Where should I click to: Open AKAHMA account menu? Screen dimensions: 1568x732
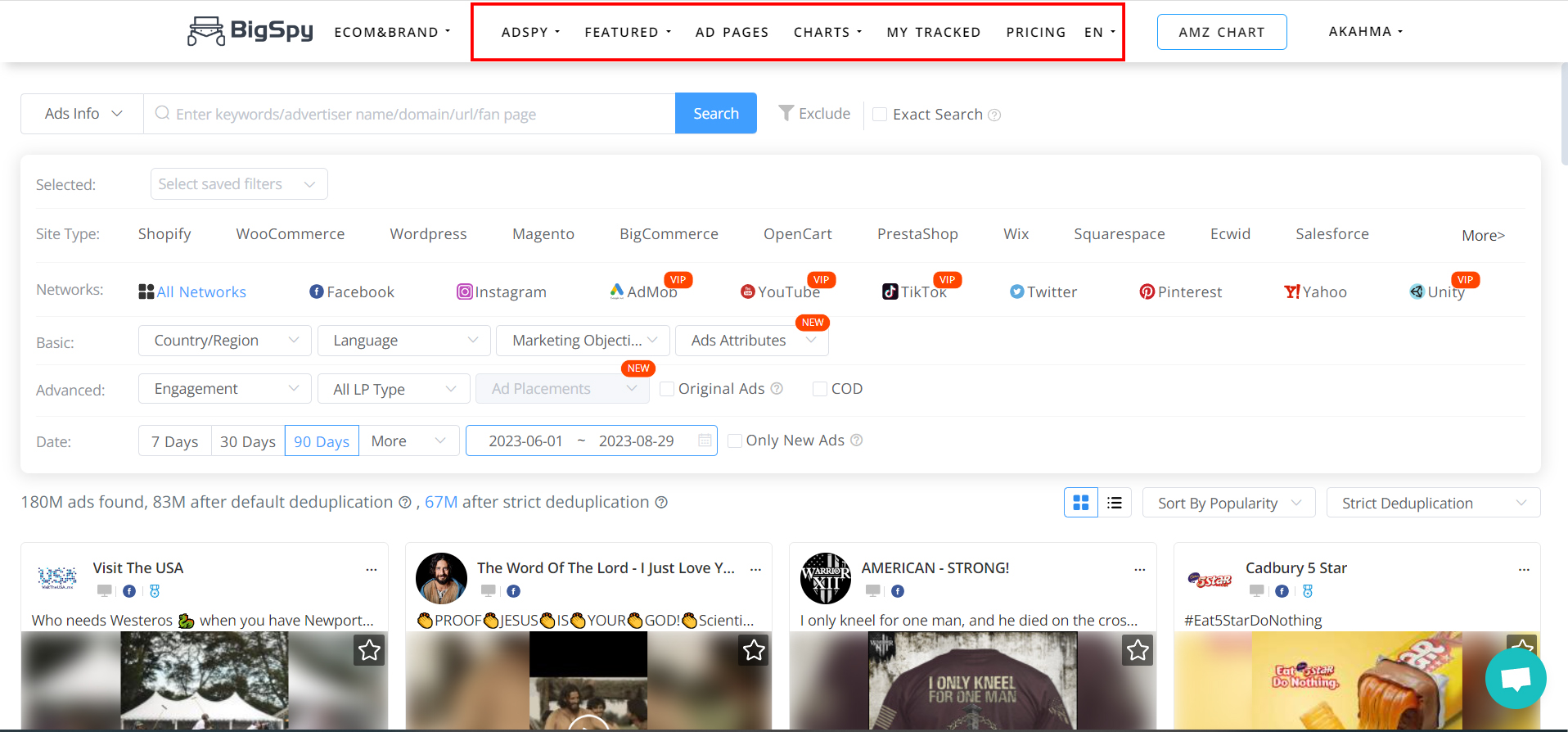coord(1365,31)
